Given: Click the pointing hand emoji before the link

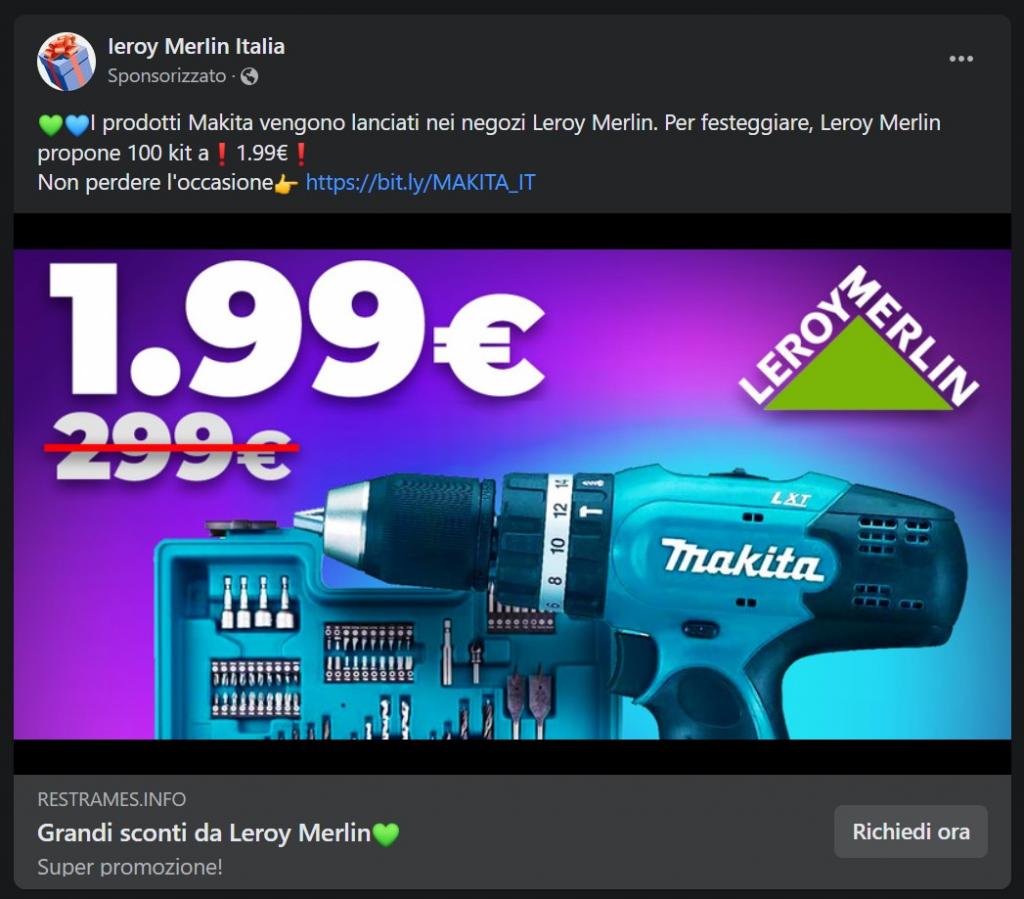Looking at the screenshot, I should 286,183.
